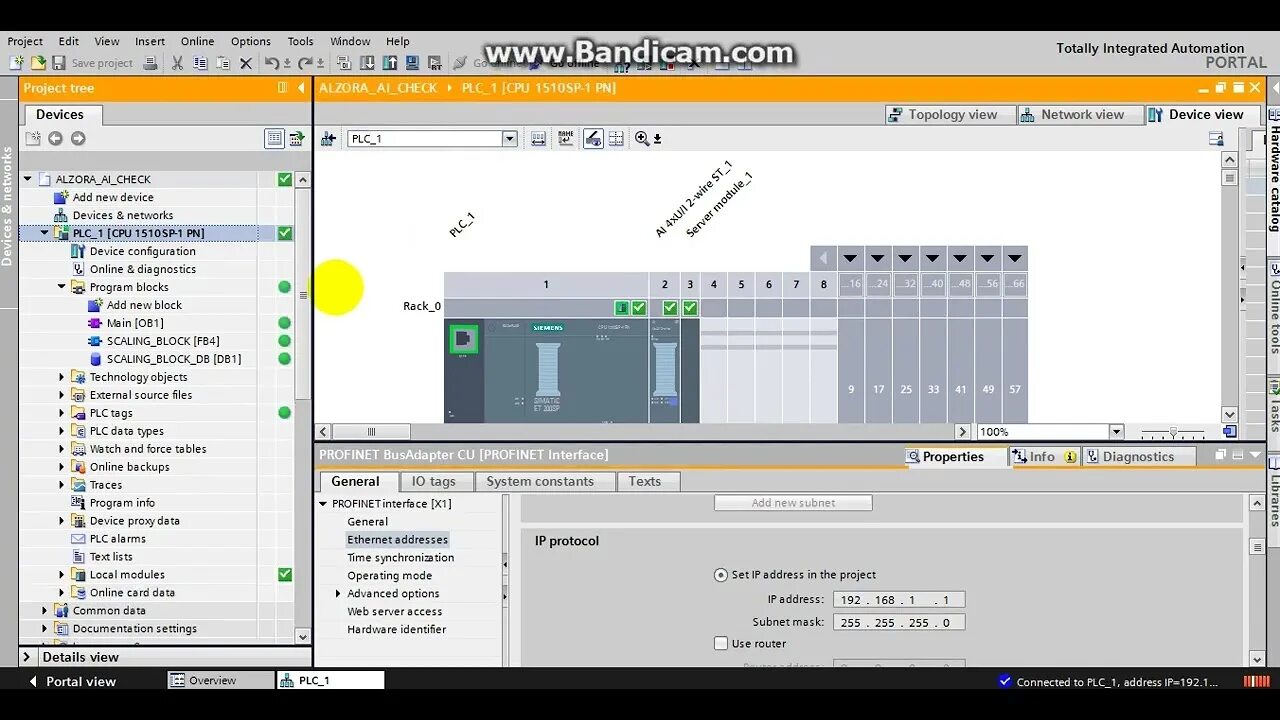Click the show module labels icon
Image resolution: width=1280 pixels, height=720 pixels.
tap(566, 139)
